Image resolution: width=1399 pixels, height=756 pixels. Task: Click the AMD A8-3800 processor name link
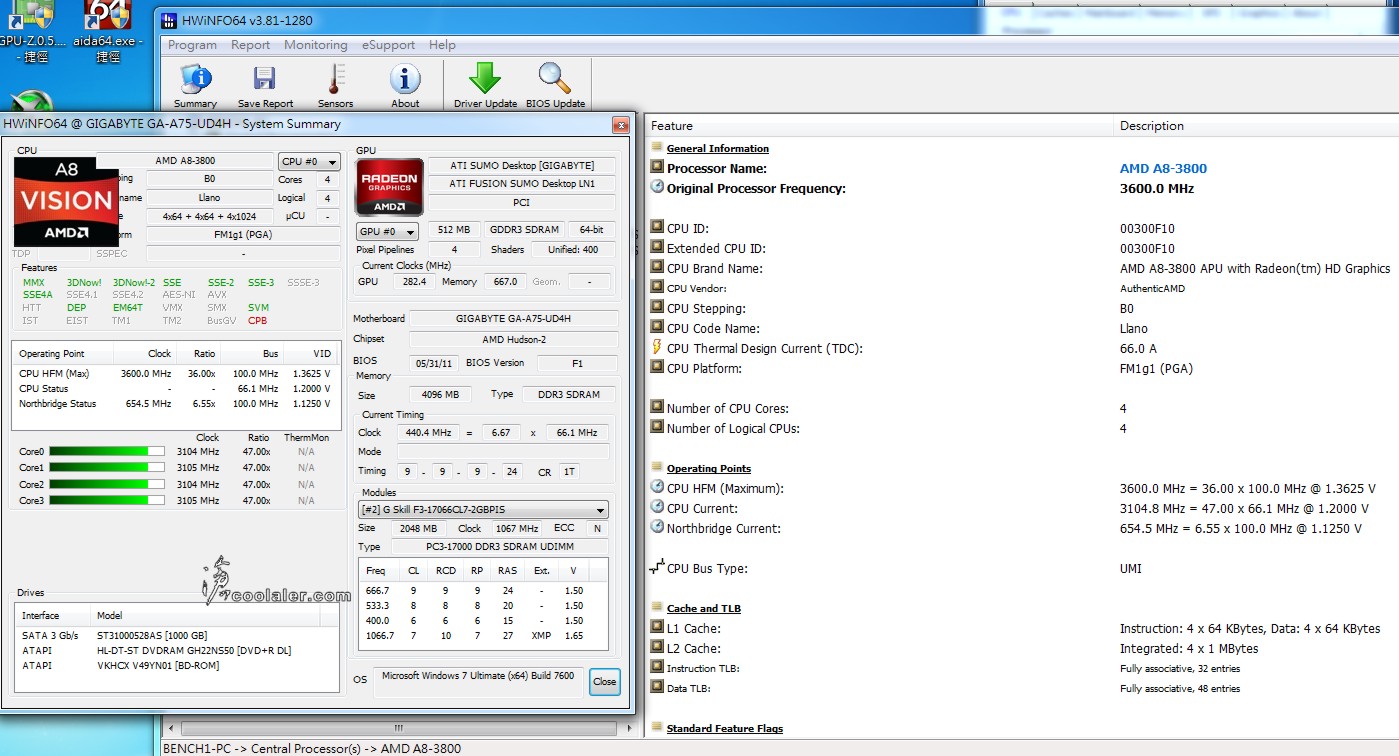[1163, 168]
